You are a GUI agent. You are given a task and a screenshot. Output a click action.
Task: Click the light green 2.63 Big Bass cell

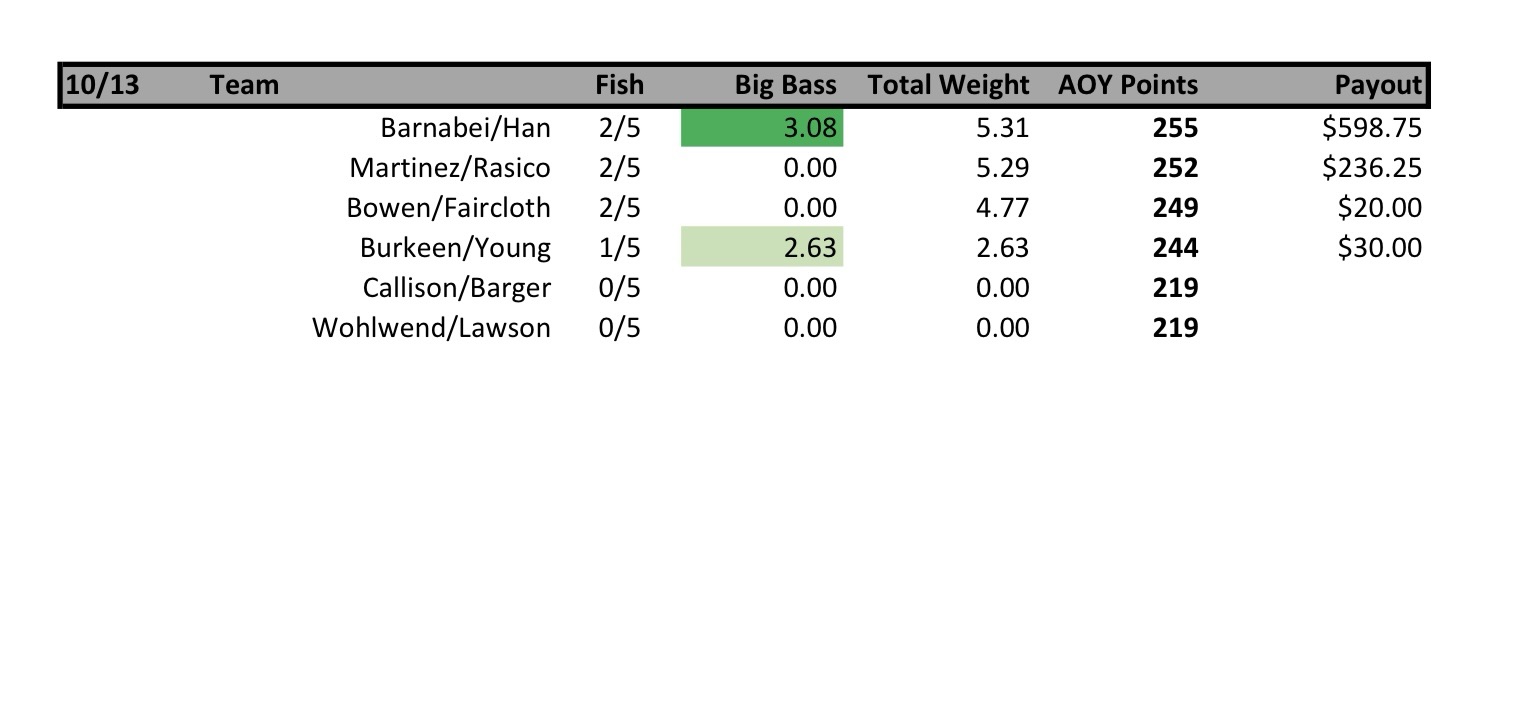762,248
